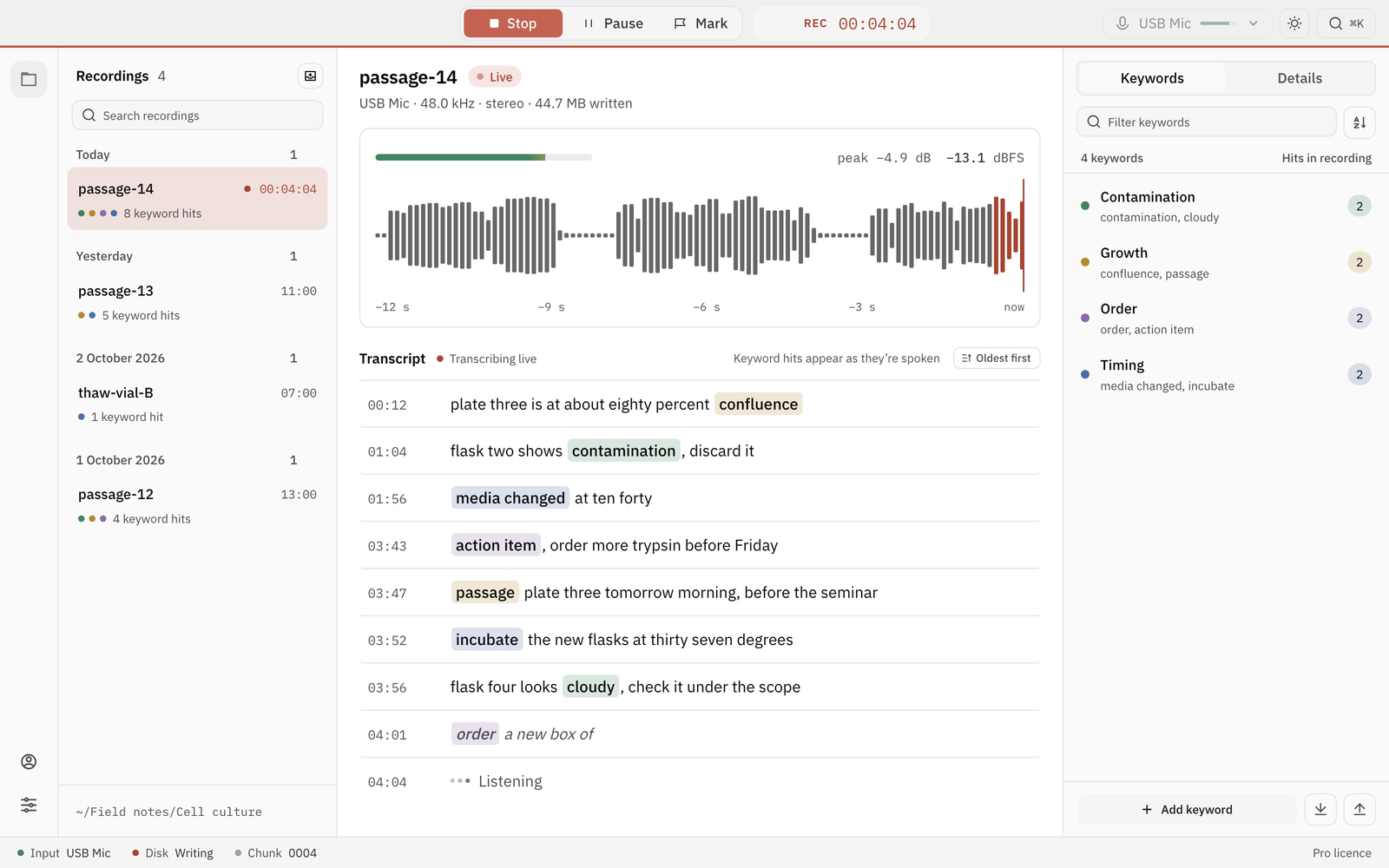Open the thaw-vial-B recording

click(x=198, y=404)
